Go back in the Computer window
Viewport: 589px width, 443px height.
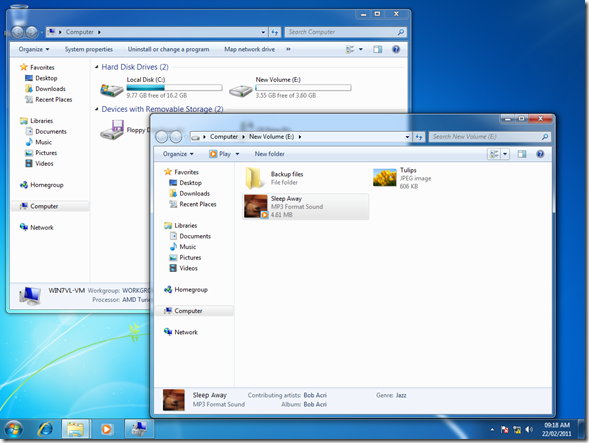[x=17, y=32]
